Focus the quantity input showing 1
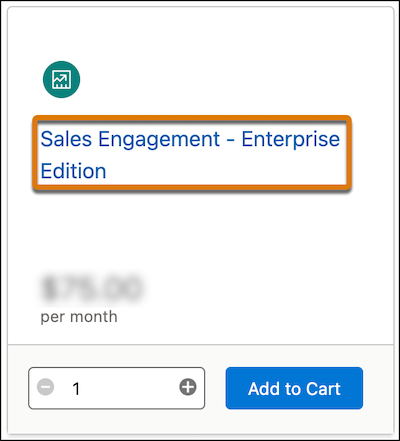Screen dimensions: 400x441 pyautogui.click(x=117, y=388)
